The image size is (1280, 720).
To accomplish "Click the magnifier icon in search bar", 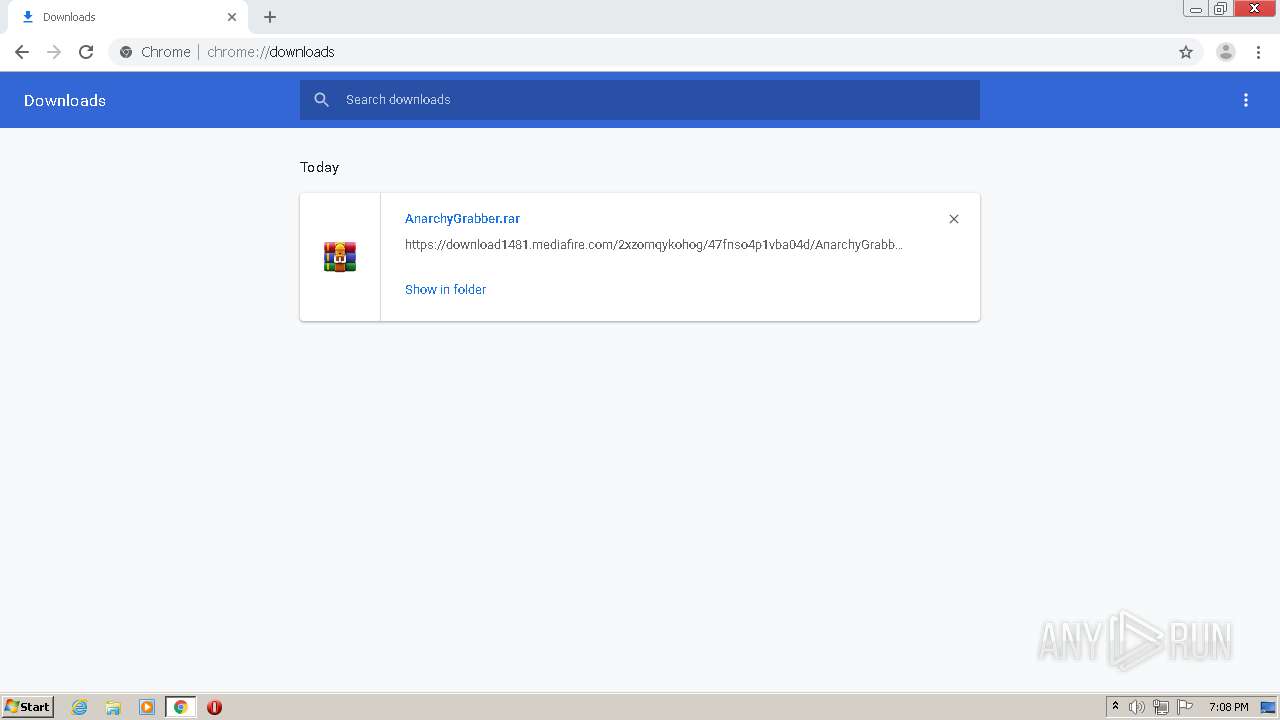I will 321,100.
